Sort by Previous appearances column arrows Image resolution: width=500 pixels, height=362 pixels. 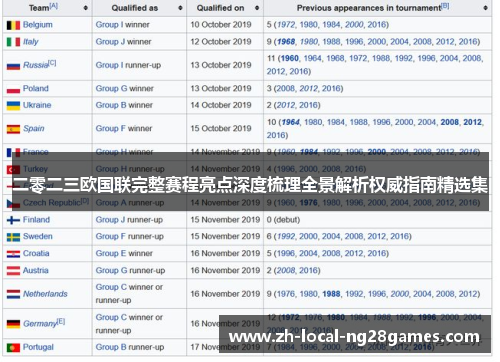pos(485,8)
